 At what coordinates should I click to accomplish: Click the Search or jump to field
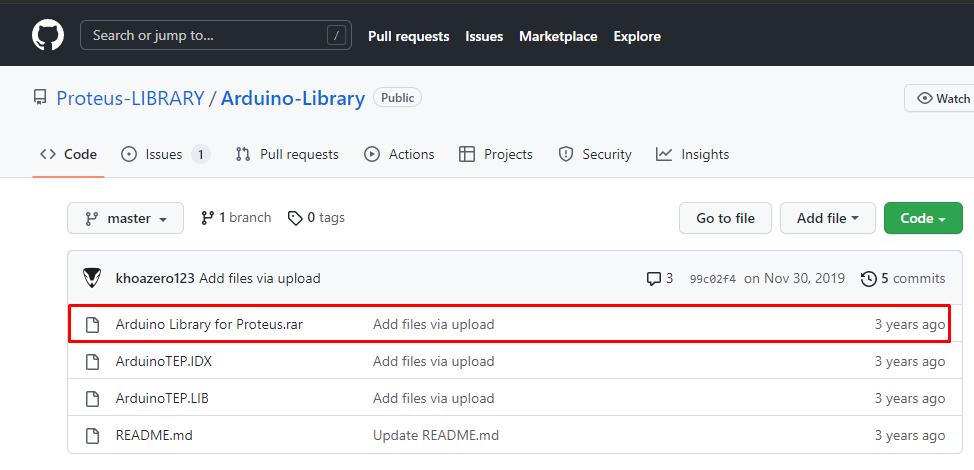click(216, 35)
